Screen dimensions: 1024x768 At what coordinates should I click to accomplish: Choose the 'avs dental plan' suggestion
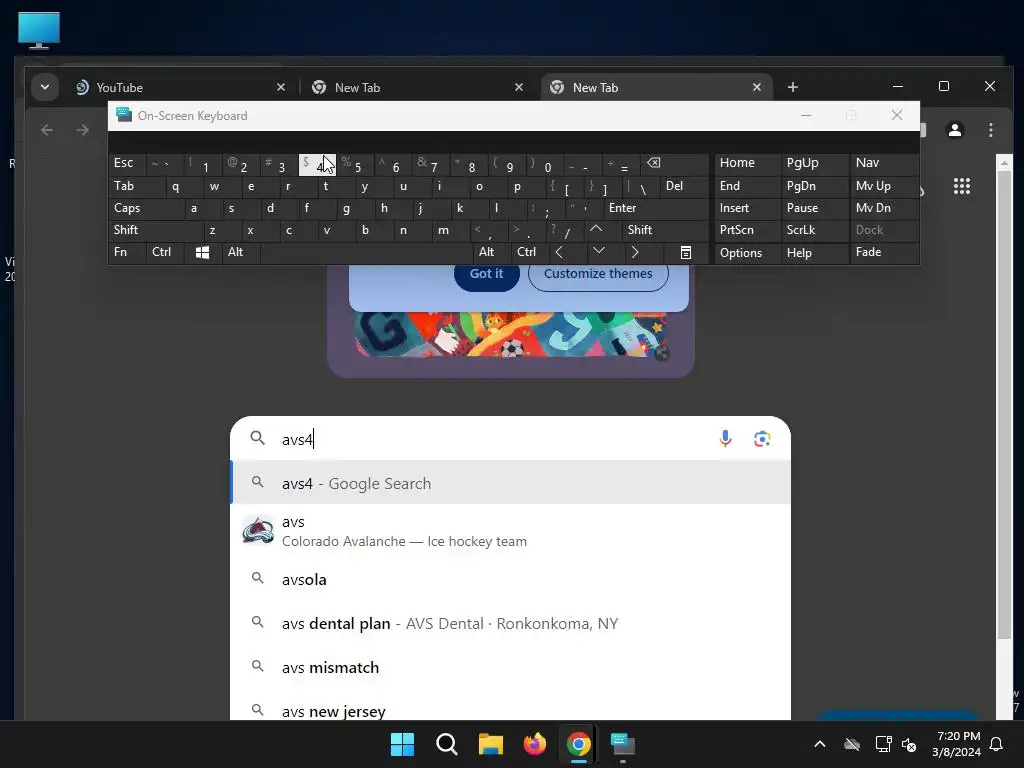click(x=511, y=624)
